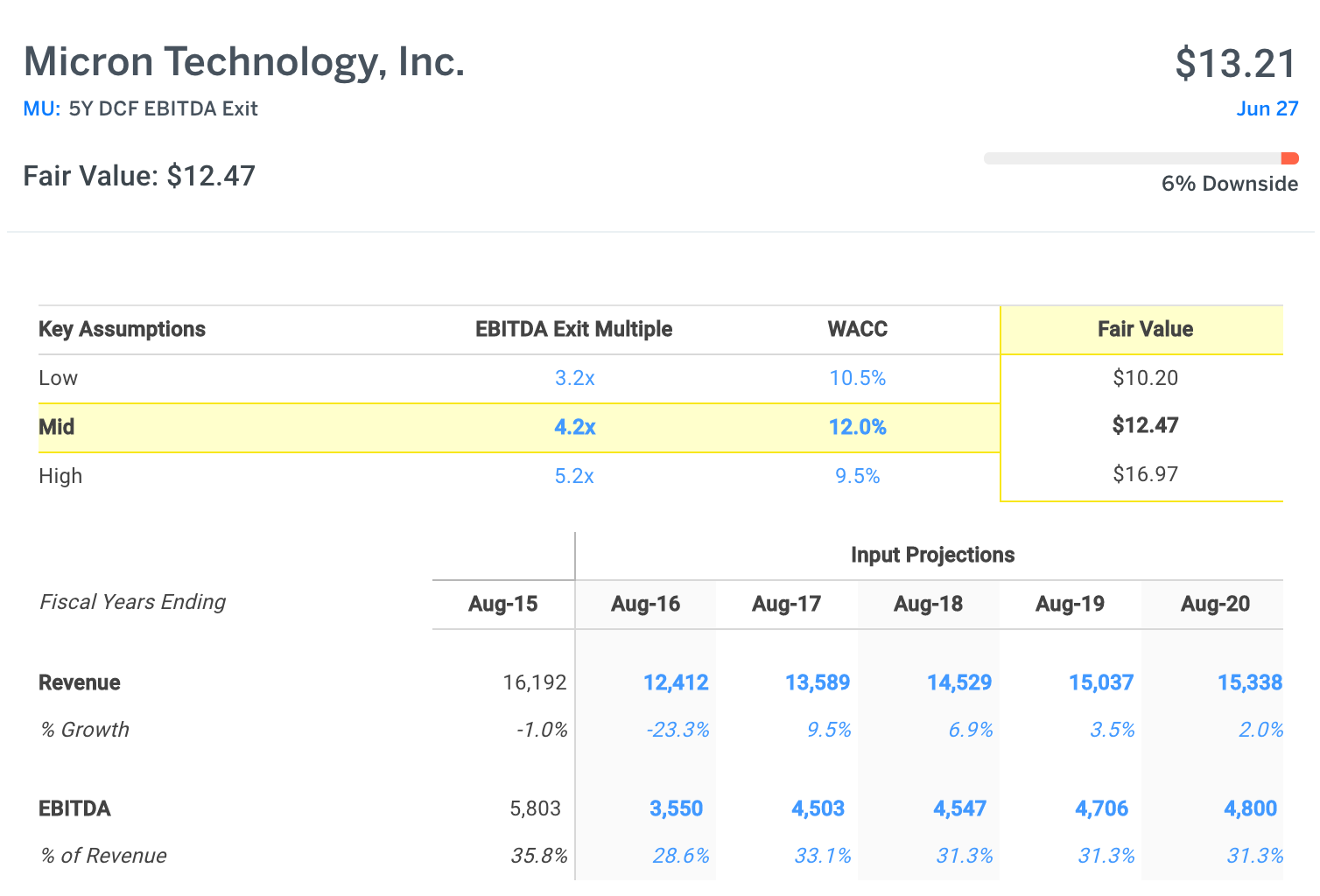Click the Fiscal Years Ending label
The width and height of the screenshot is (1320, 896).
point(133,602)
